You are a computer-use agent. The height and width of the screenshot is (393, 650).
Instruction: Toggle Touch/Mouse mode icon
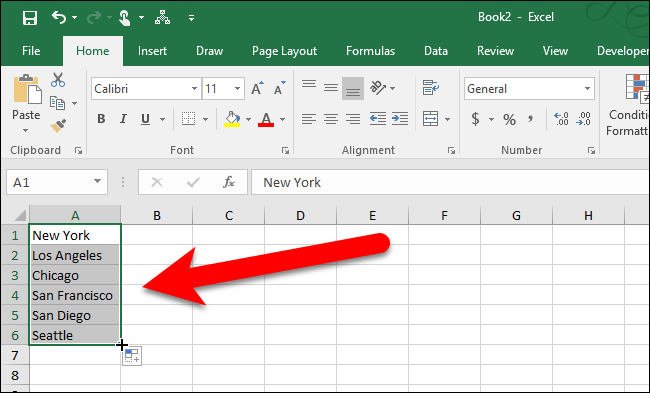pyautogui.click(x=124, y=18)
